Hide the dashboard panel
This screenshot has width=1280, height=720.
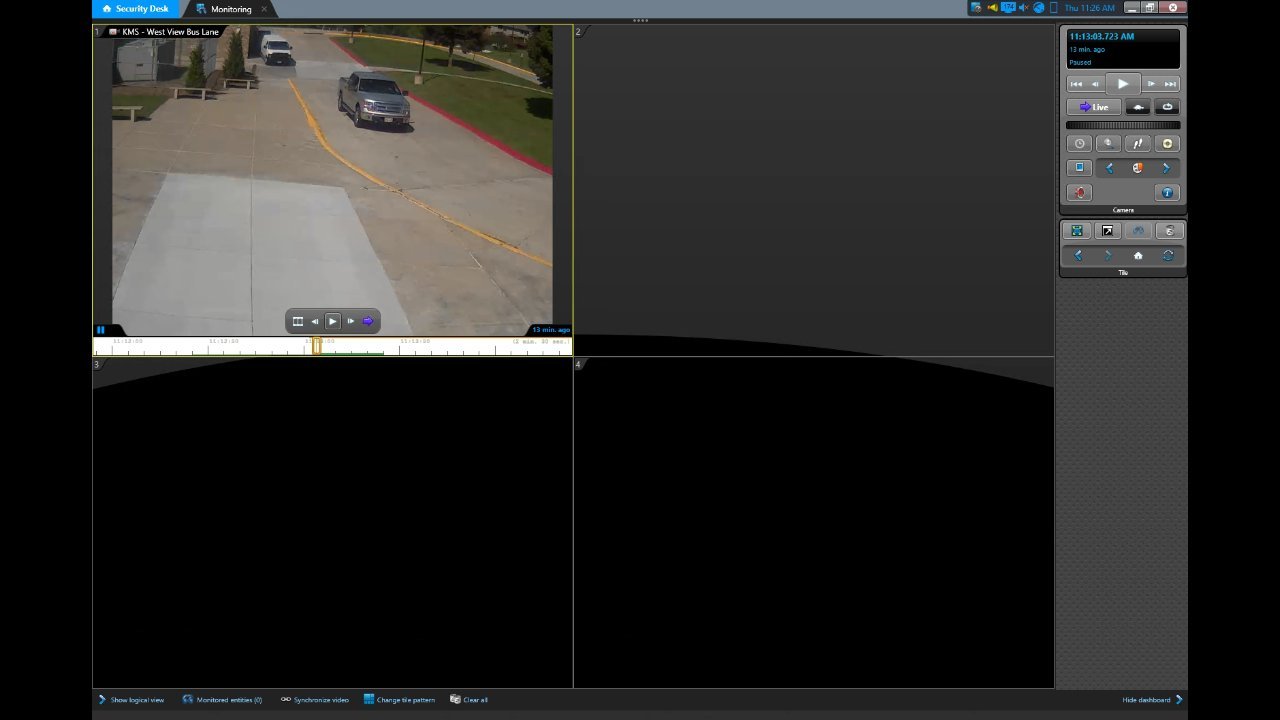coord(1153,700)
